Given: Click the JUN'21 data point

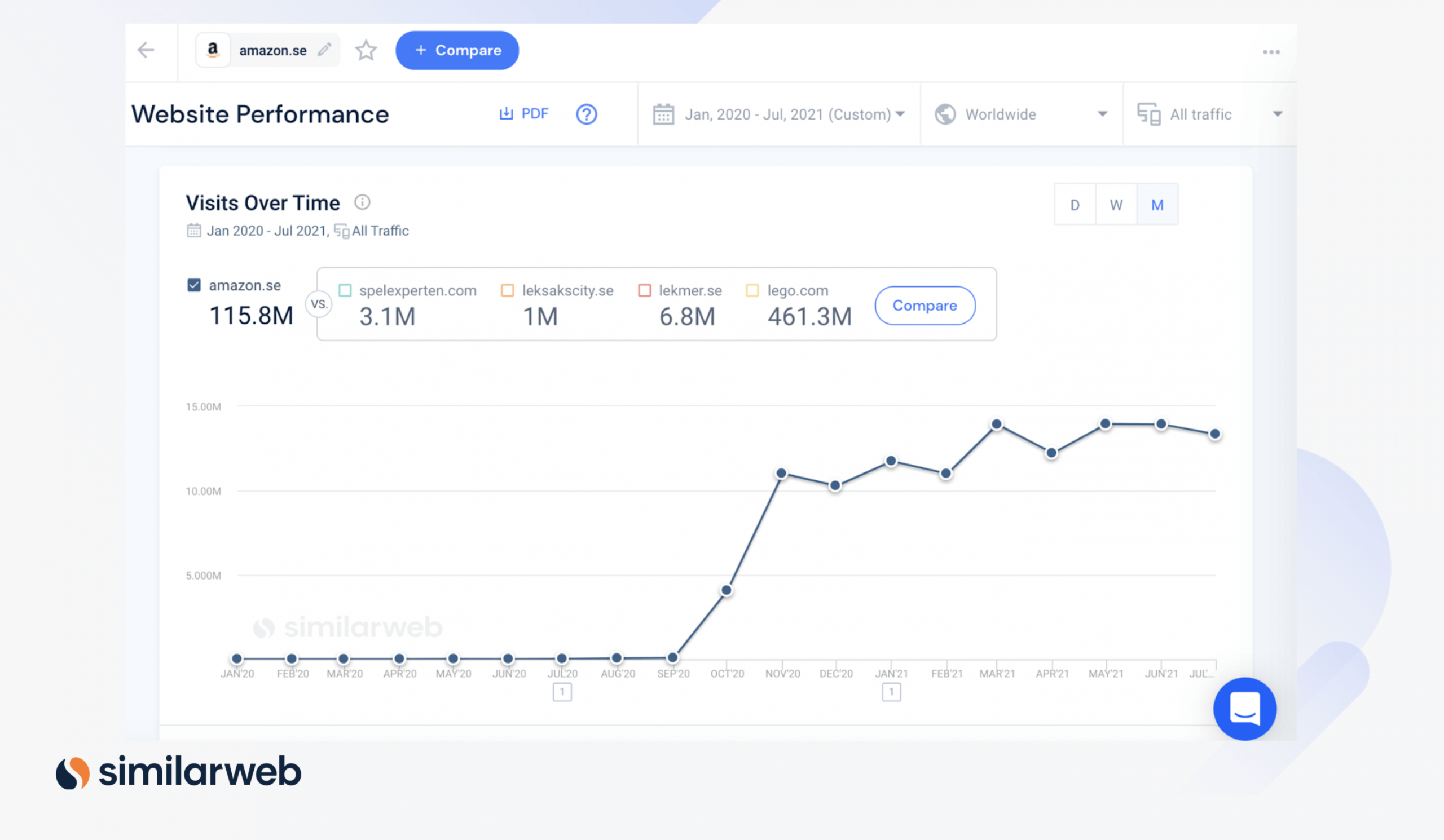Looking at the screenshot, I should tap(1161, 425).
